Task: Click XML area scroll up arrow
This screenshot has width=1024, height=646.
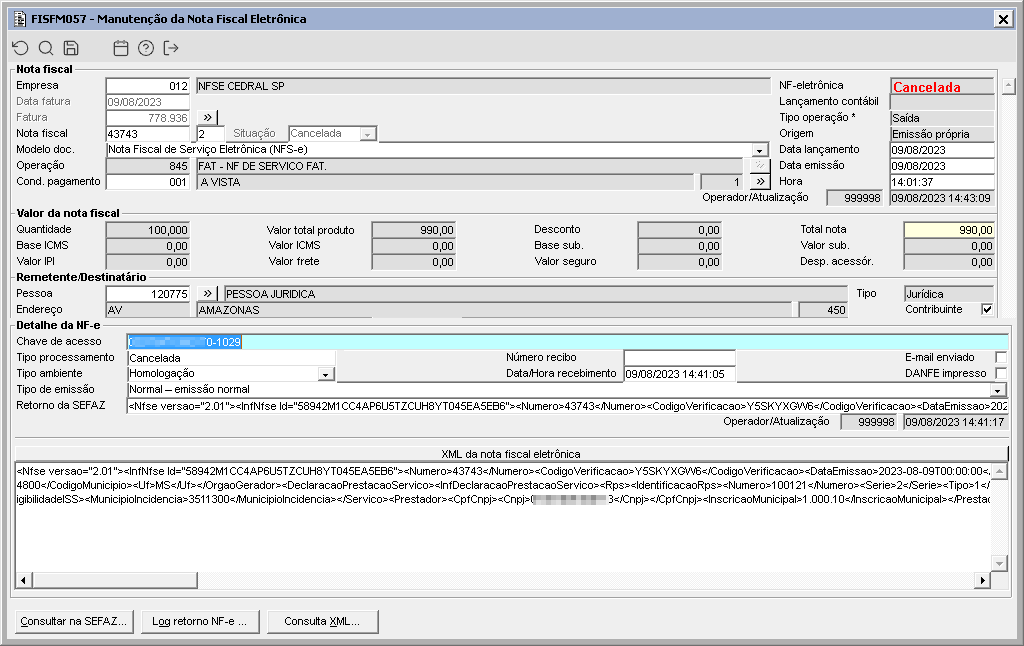Action: tap(999, 470)
